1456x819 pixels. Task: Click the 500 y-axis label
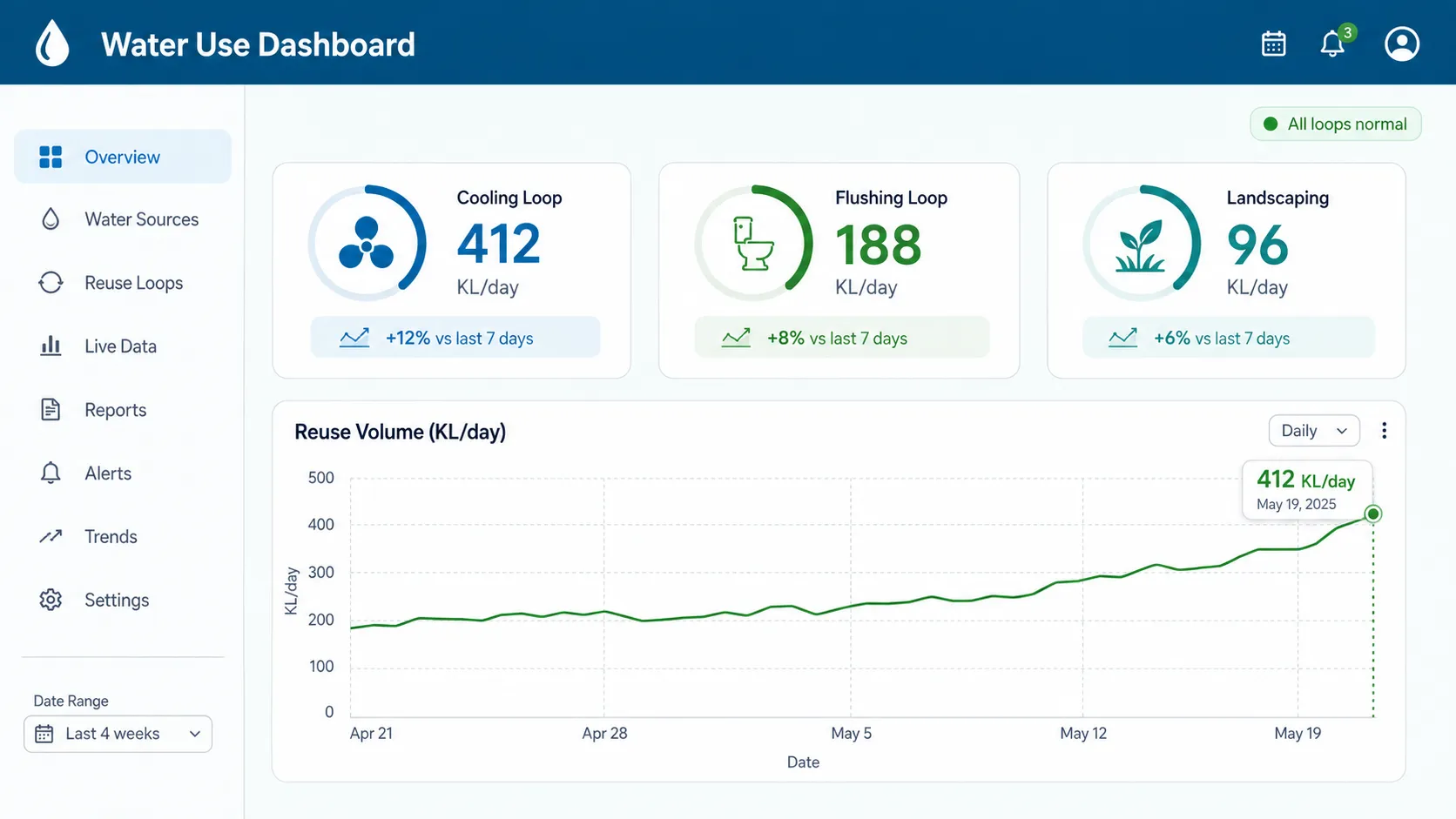320,478
